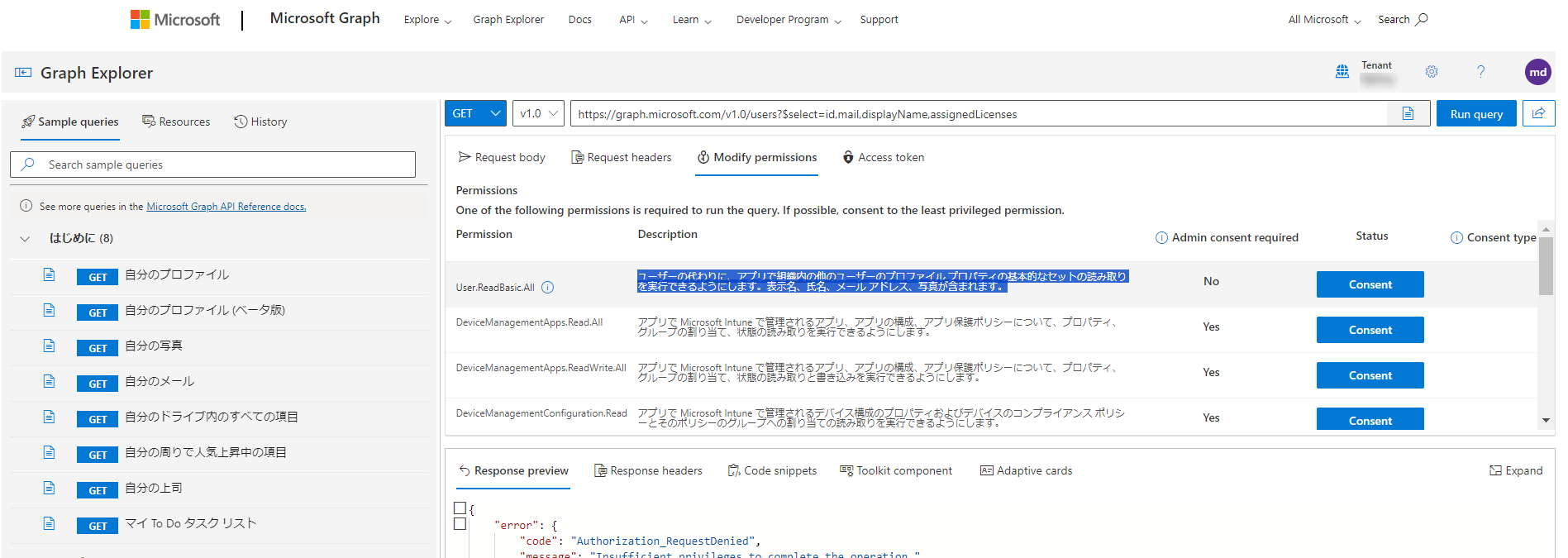Open the Access token tab

pyautogui.click(x=883, y=157)
